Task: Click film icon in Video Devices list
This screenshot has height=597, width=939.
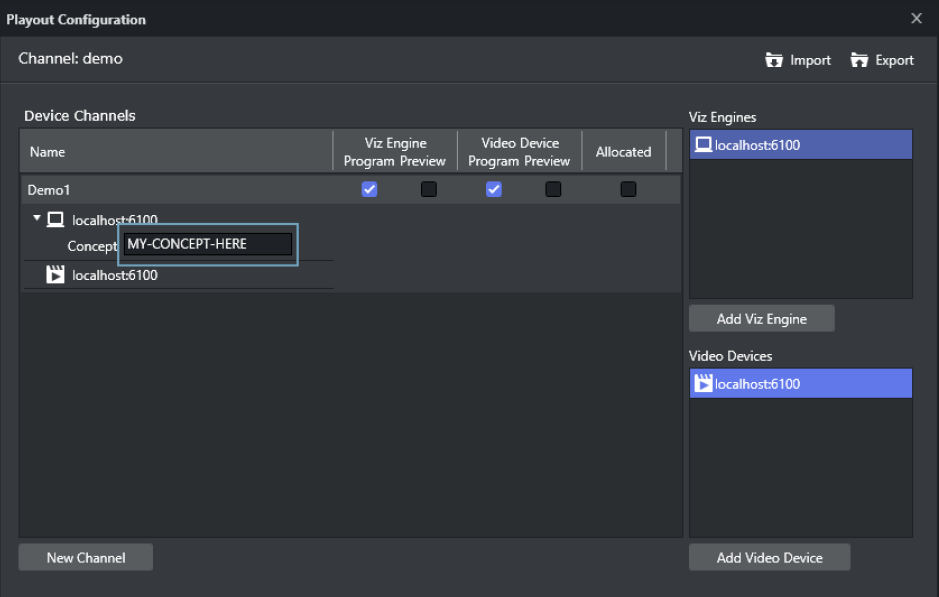Action: pos(704,384)
